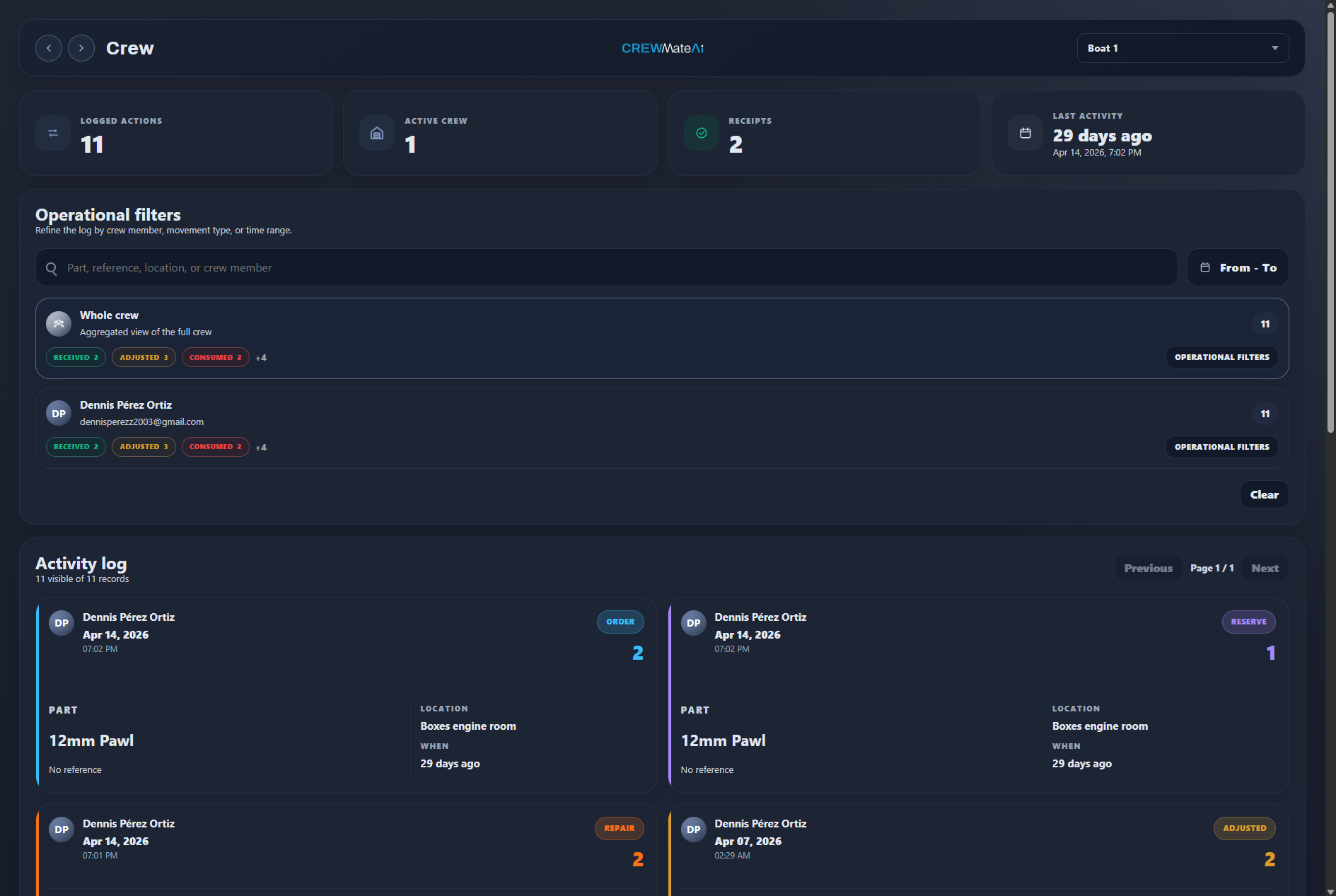Open Operational Filters for Whole crew
Viewport: 1336px width, 896px height.
click(1221, 357)
